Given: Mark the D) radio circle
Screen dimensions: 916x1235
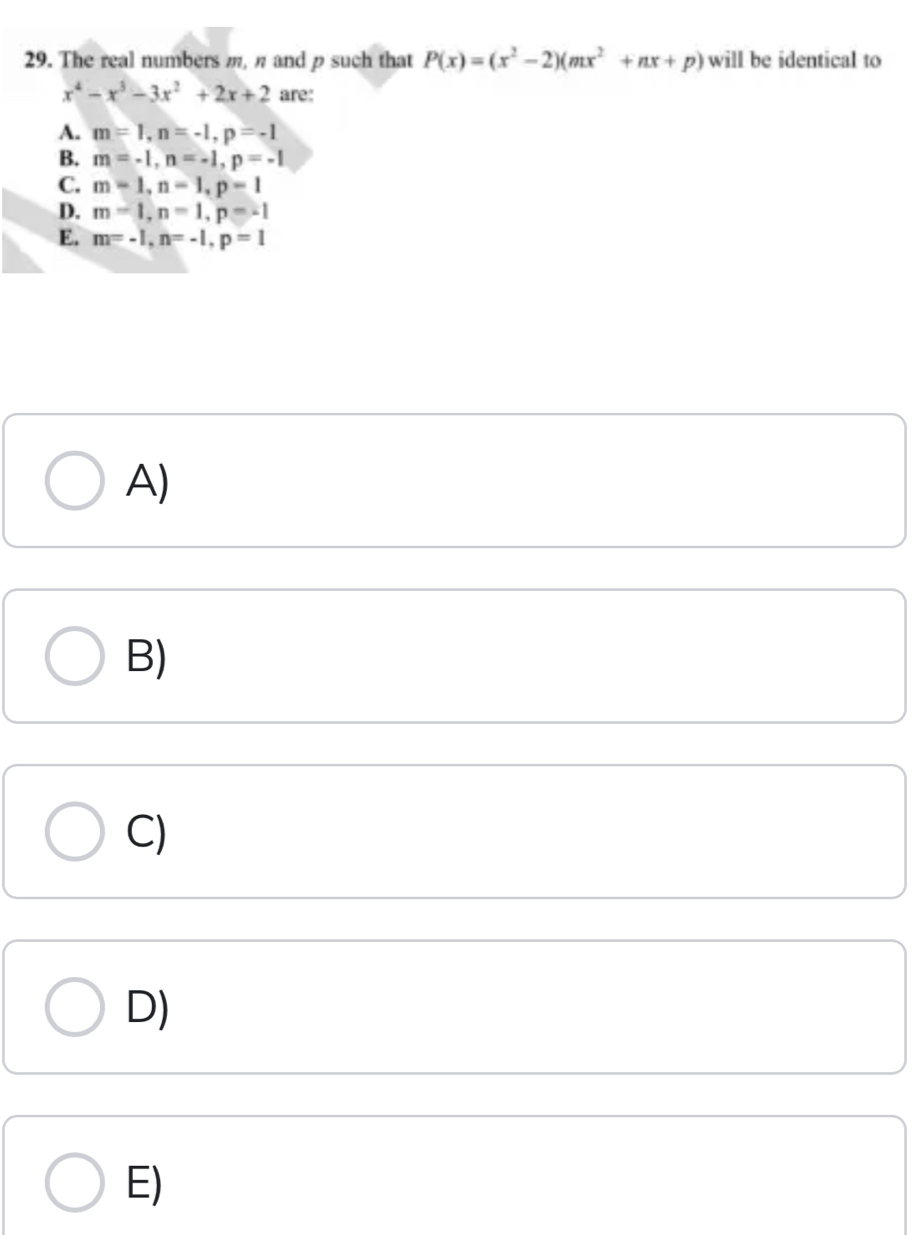Looking at the screenshot, I should tap(75, 1007).
